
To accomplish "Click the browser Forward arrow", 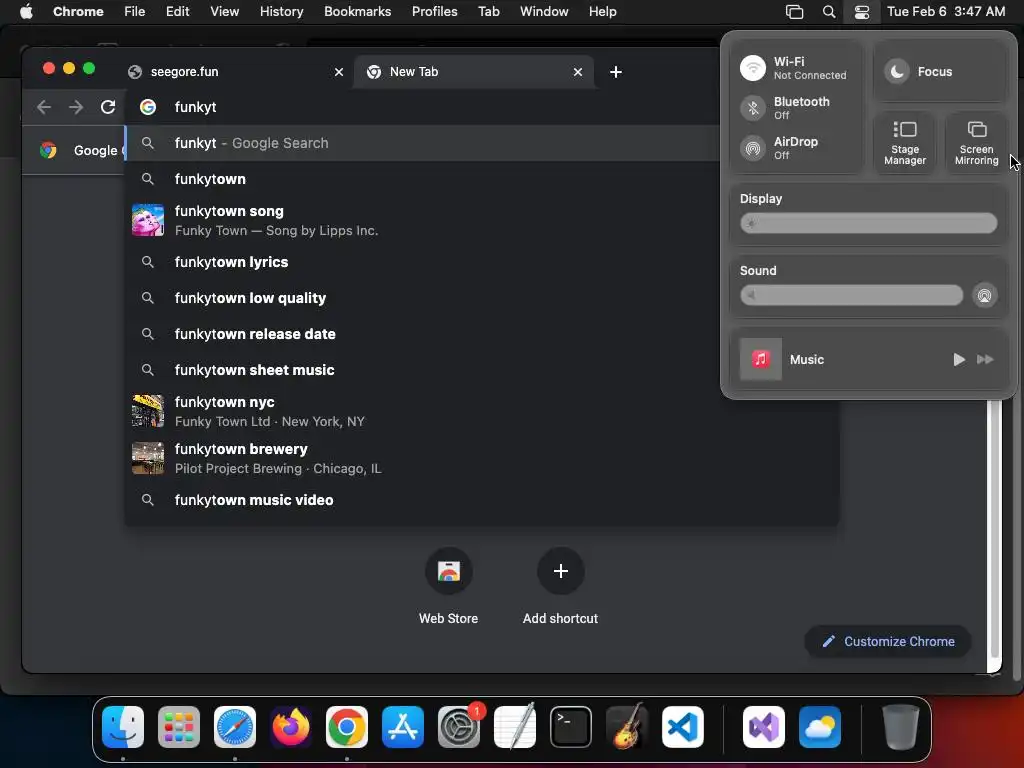I will (76, 107).
